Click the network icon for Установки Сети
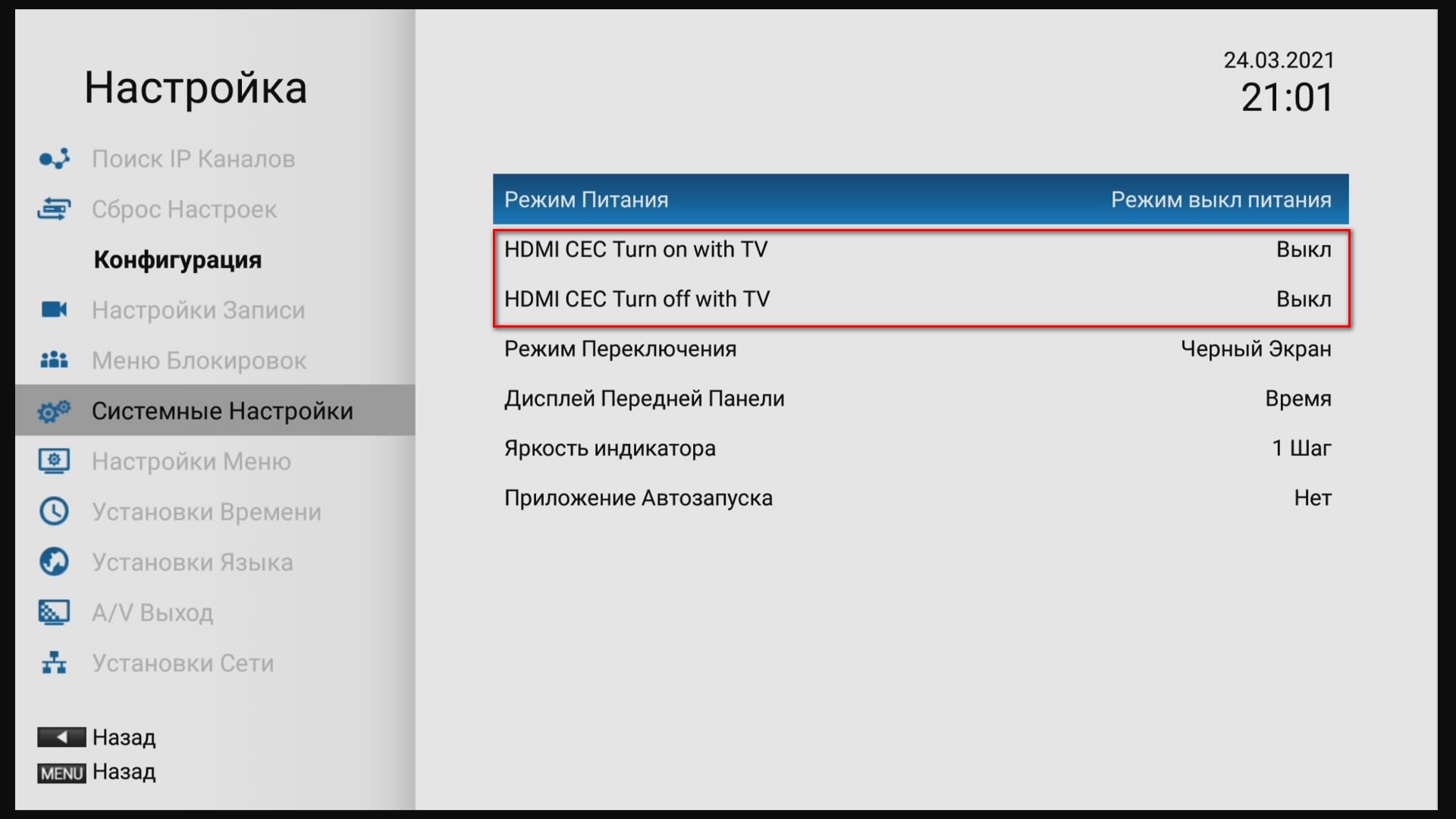The image size is (1456, 819). [x=54, y=663]
